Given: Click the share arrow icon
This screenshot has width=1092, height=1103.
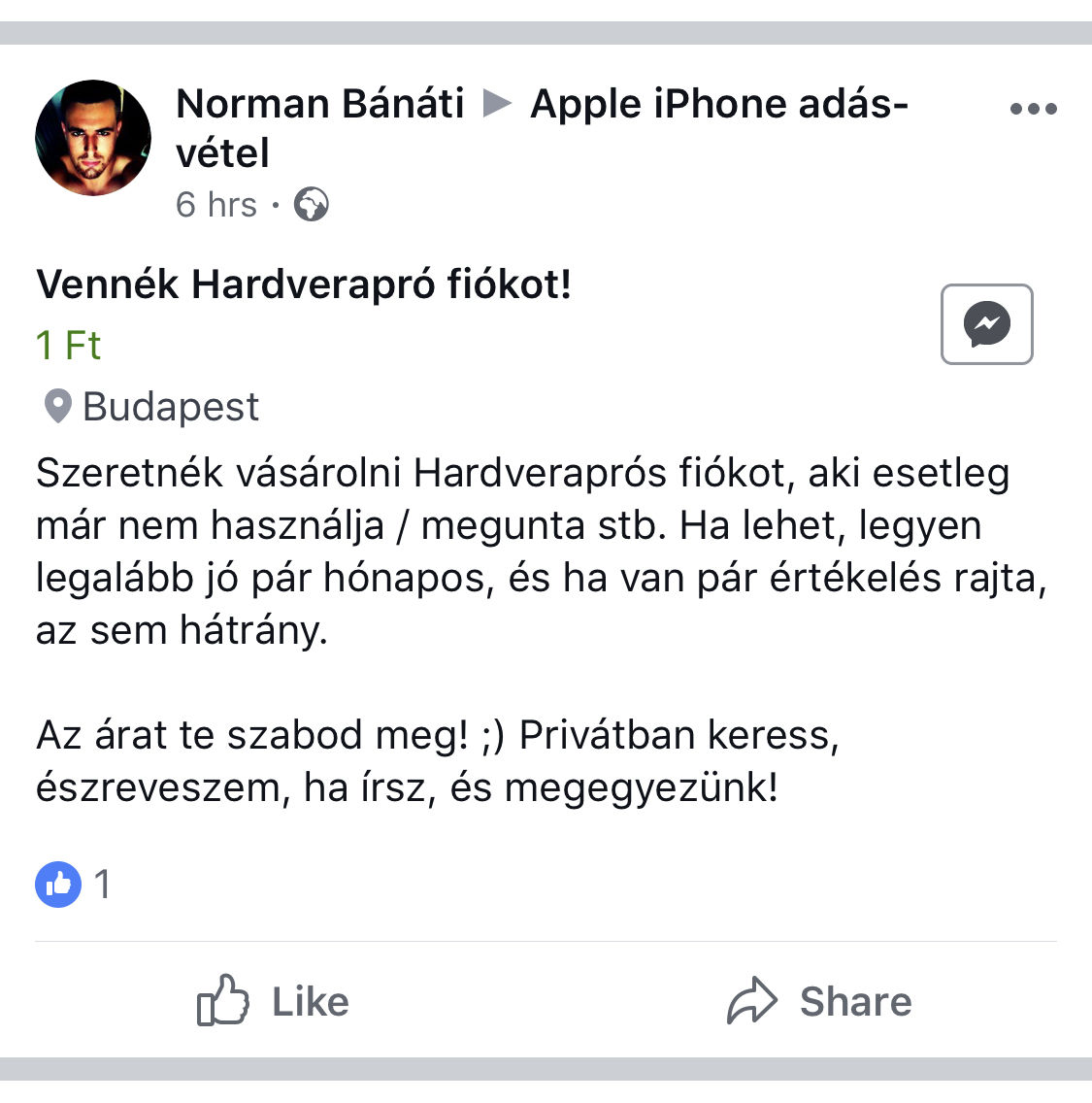Looking at the screenshot, I should click(x=751, y=1000).
